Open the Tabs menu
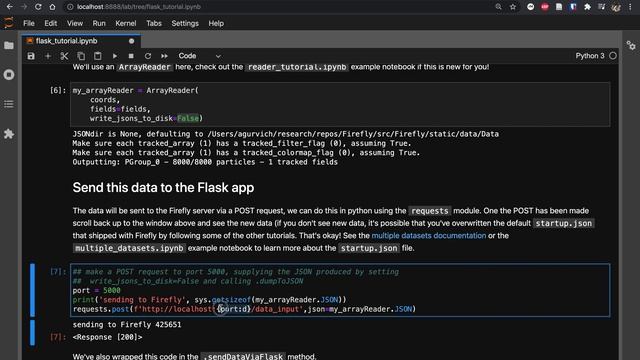 (x=154, y=23)
